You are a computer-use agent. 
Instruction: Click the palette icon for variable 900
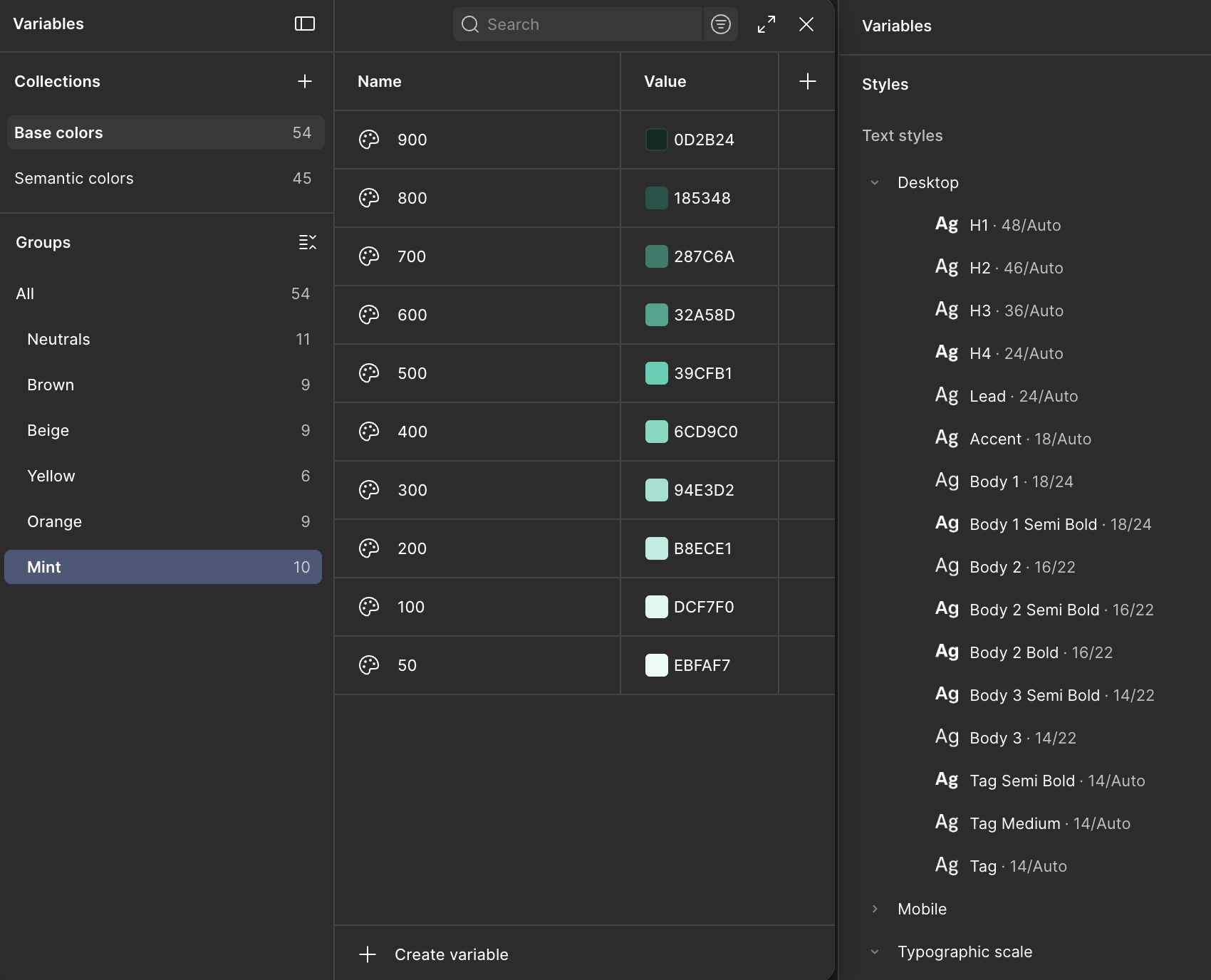369,140
